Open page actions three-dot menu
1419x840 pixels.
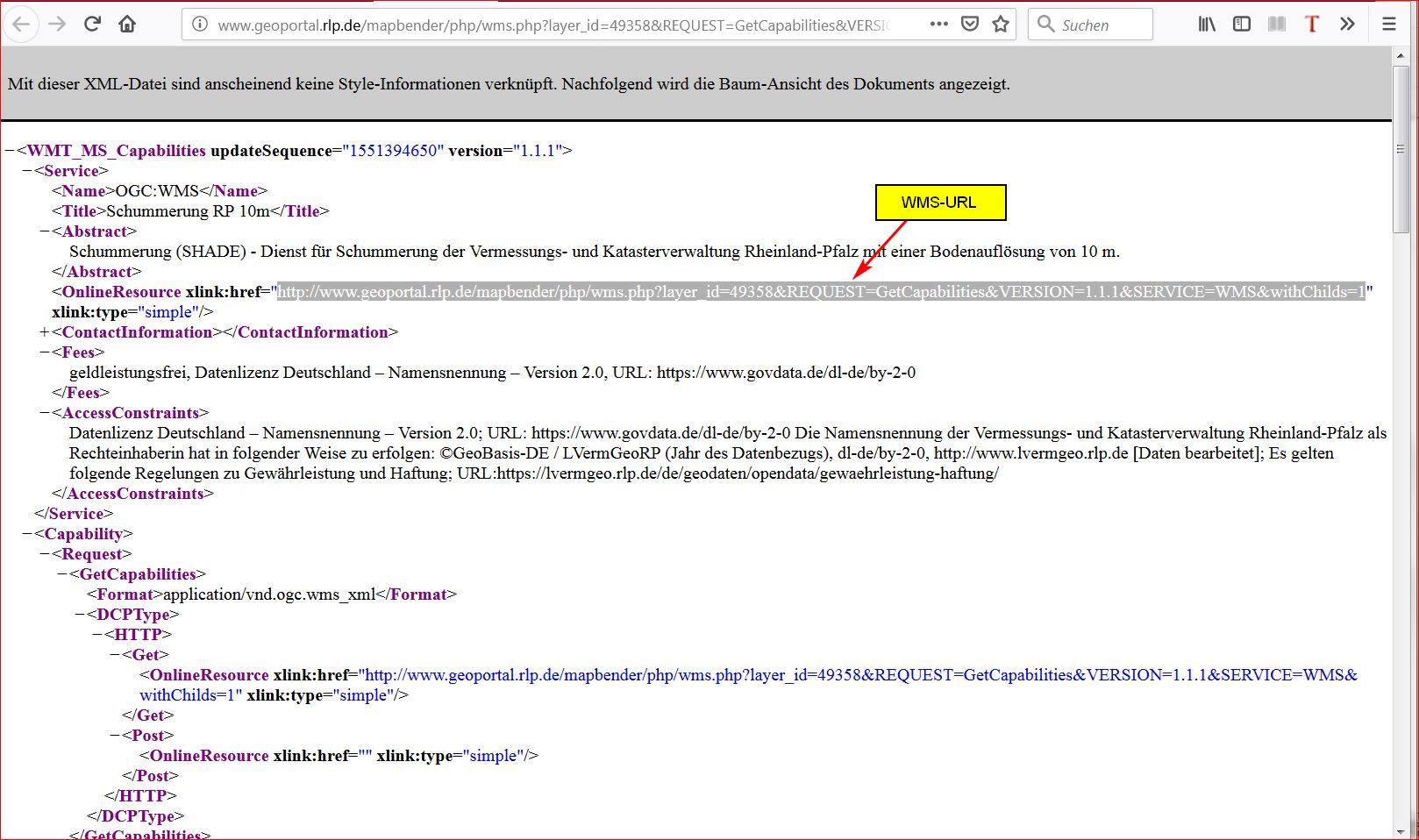pos(938,25)
